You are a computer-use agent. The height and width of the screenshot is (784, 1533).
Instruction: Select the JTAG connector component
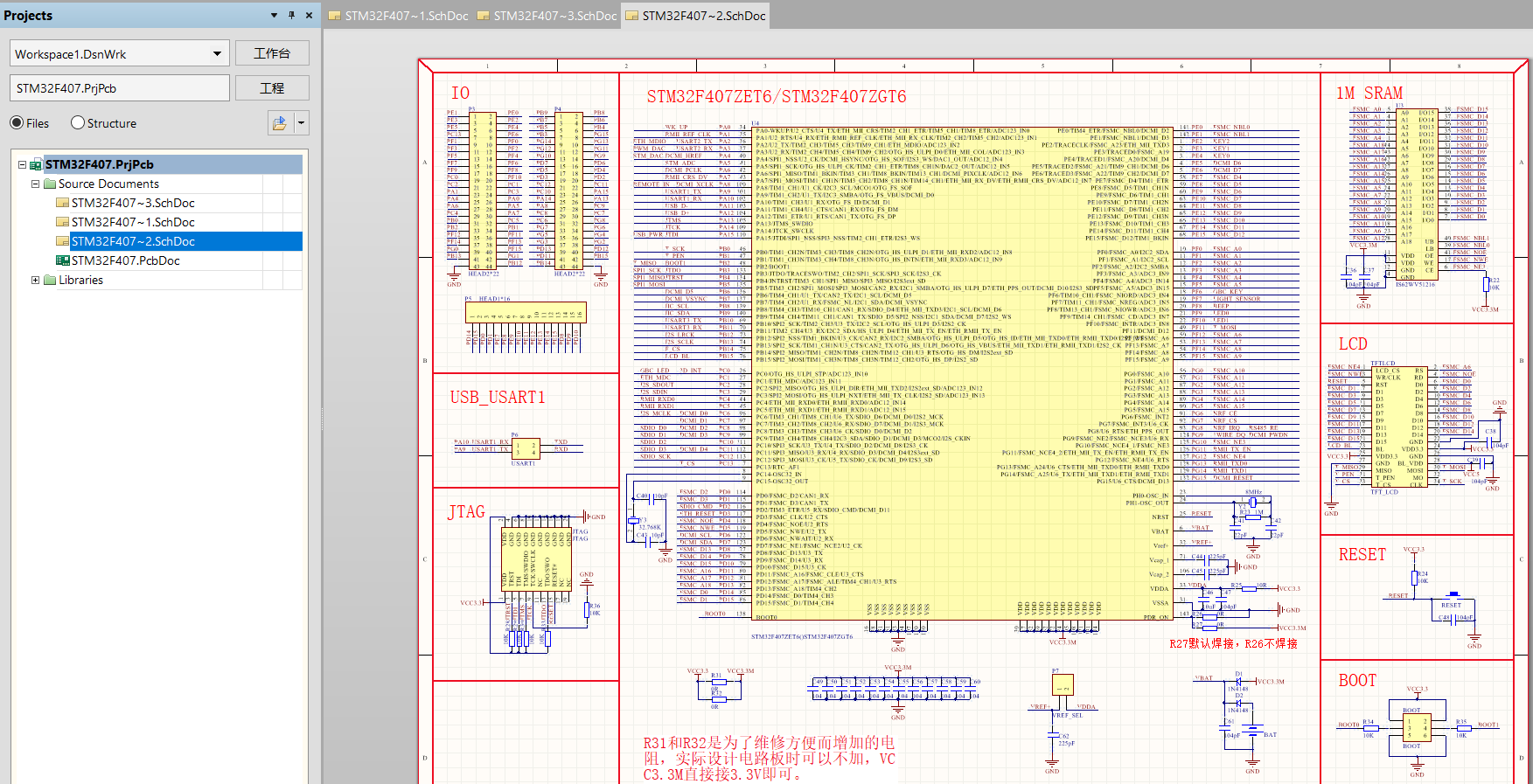pos(537,561)
